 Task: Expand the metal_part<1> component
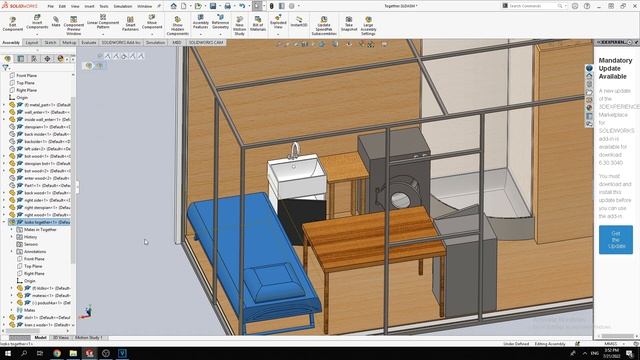[x=4, y=105]
